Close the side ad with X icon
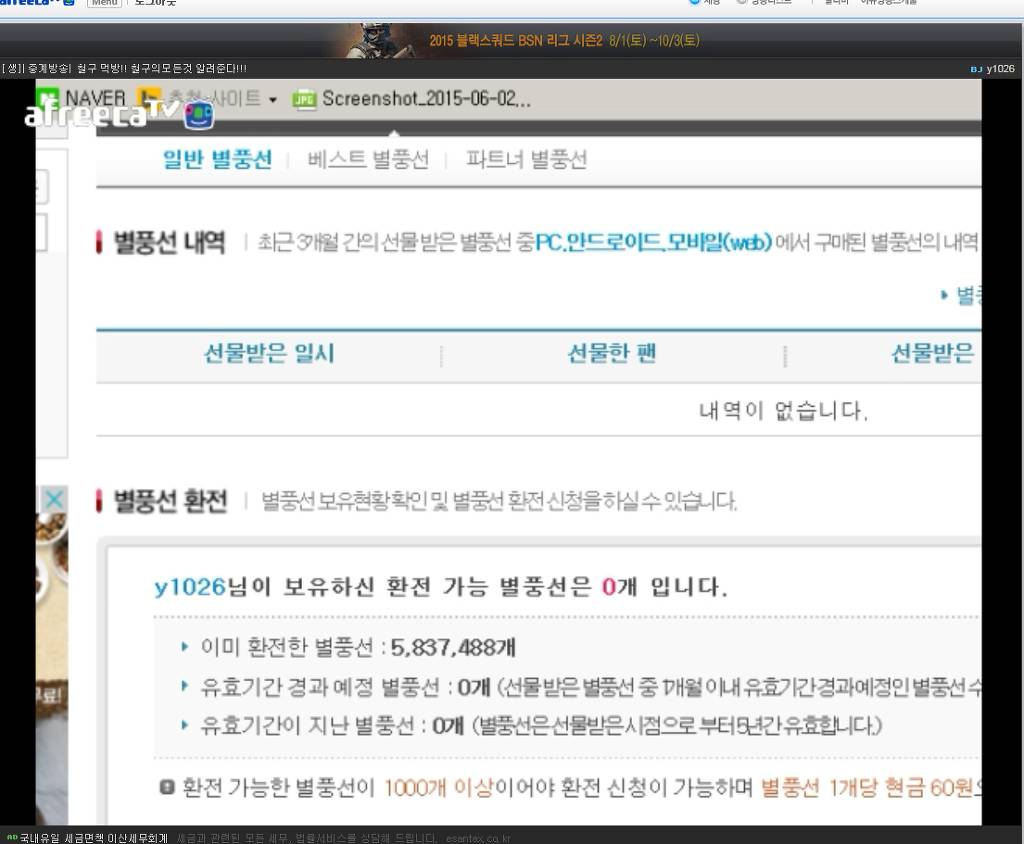This screenshot has width=1024, height=844. click(x=54, y=499)
